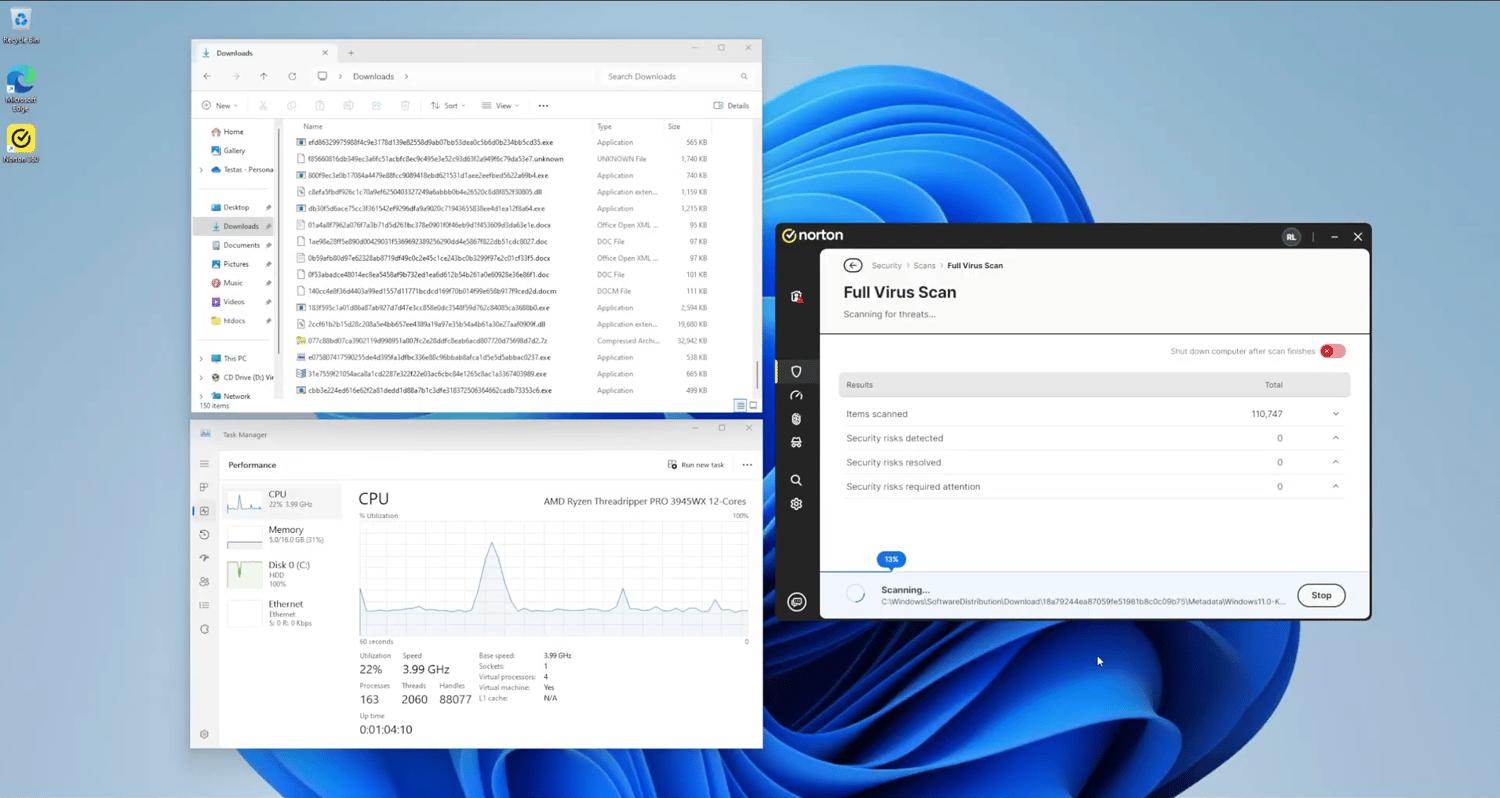Switch to Task Manager Startup apps tab
1500x798 pixels.
pos(204,558)
